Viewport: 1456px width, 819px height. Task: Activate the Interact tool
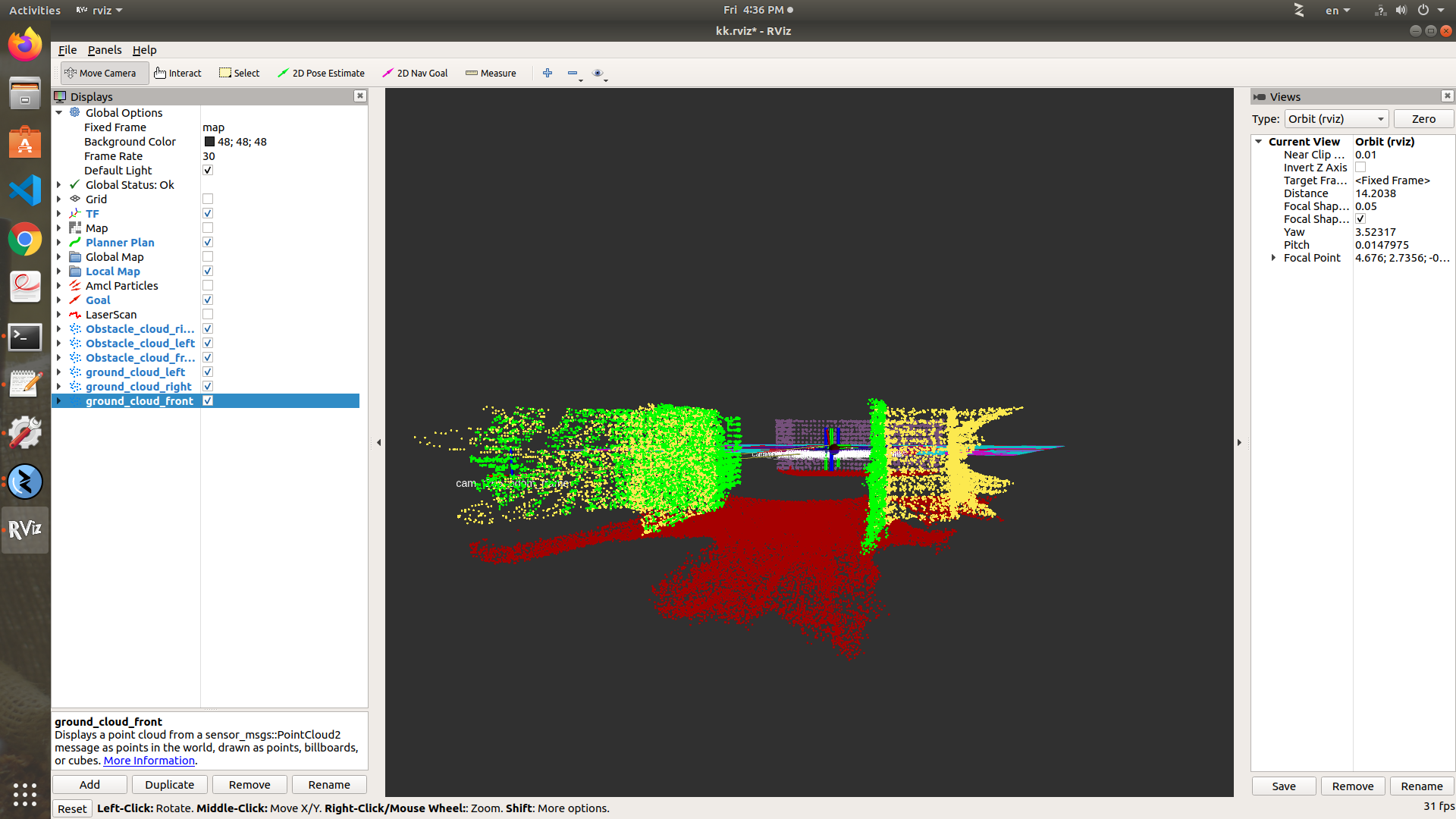177,73
